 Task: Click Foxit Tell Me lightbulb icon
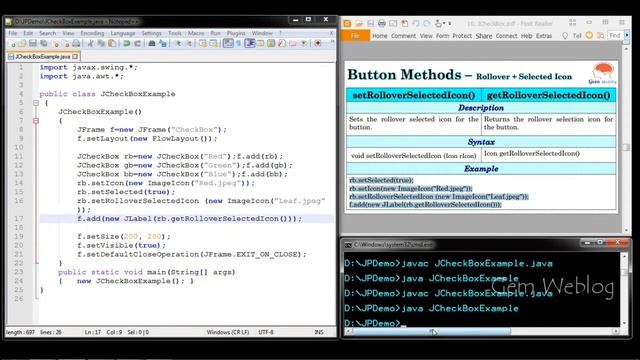565,36
